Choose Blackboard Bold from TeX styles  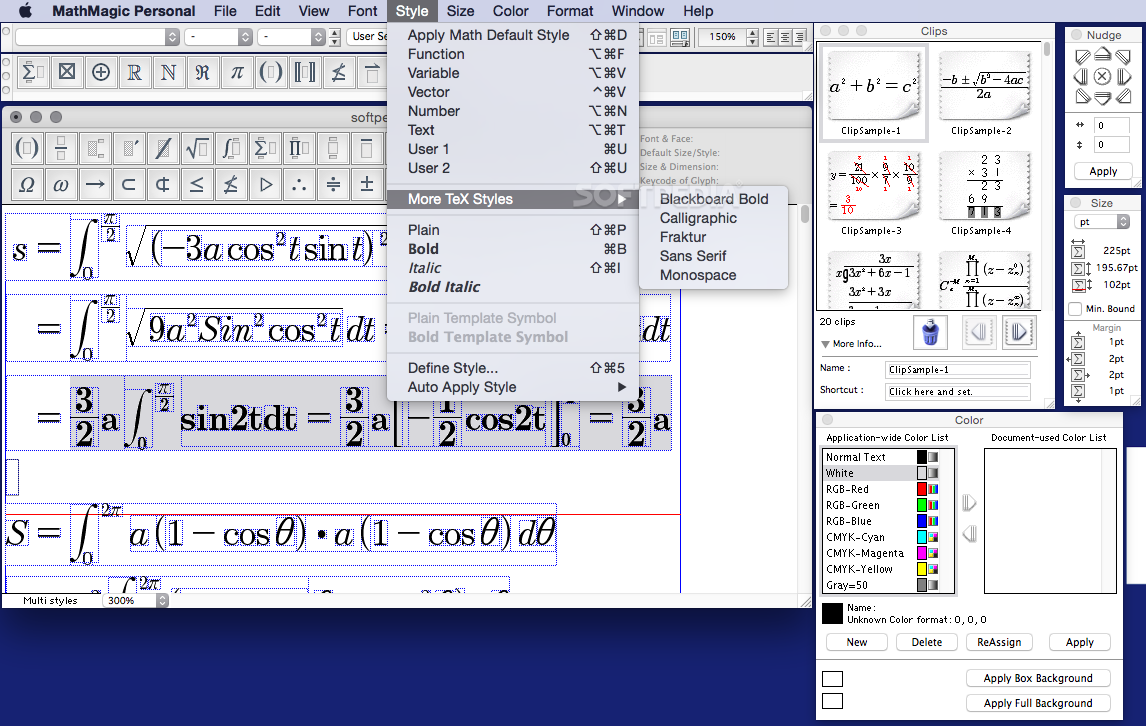713,199
